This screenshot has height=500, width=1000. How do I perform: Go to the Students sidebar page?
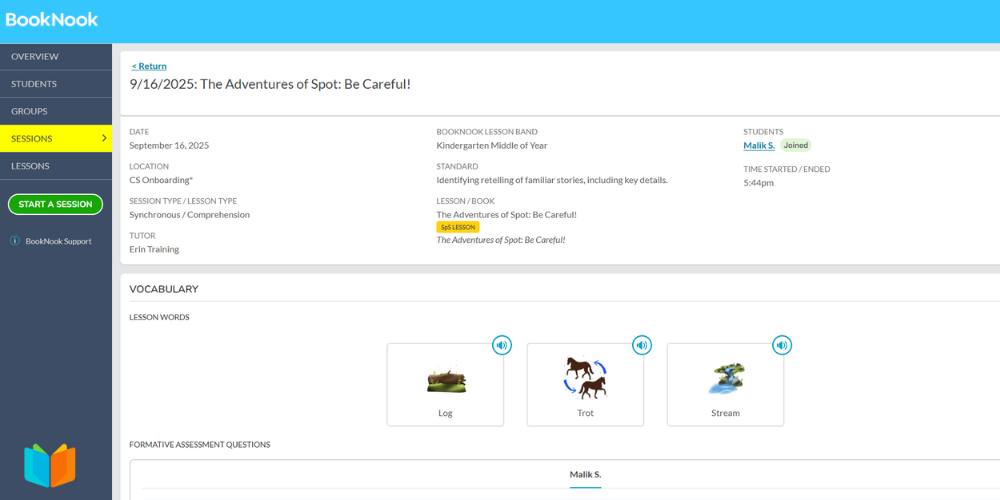[x=34, y=84]
